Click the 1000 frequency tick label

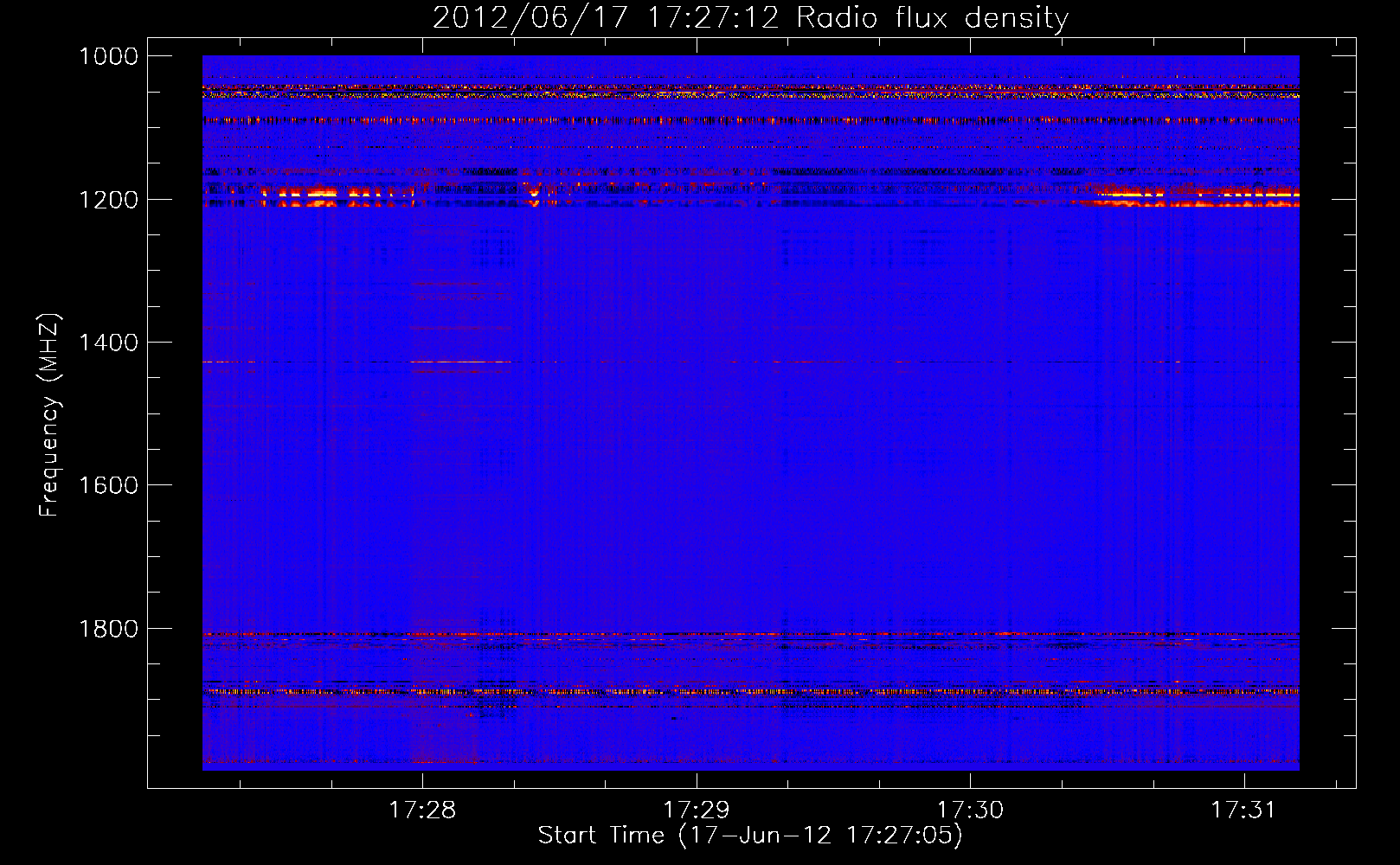[x=108, y=56]
